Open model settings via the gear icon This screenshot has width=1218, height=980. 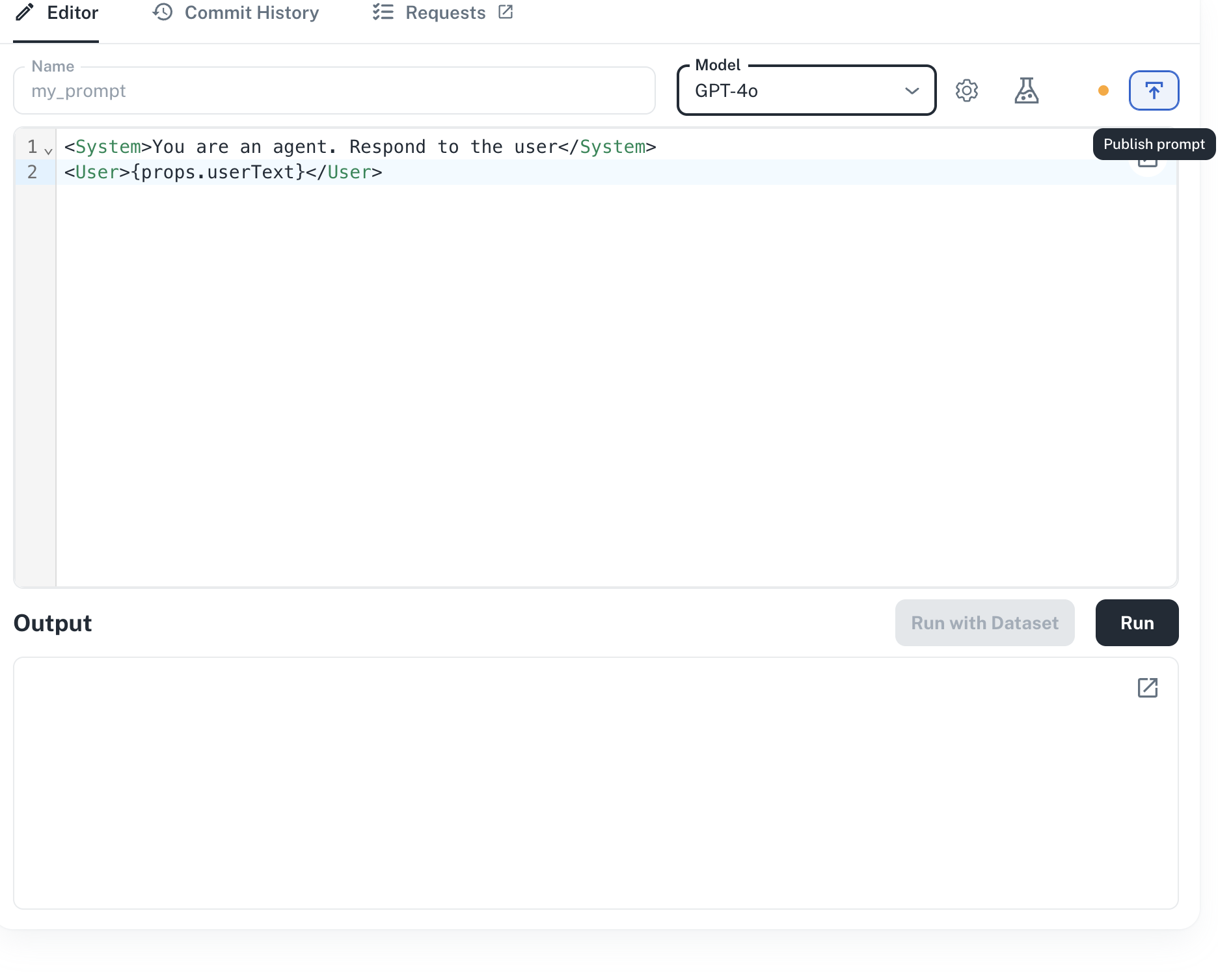point(967,90)
